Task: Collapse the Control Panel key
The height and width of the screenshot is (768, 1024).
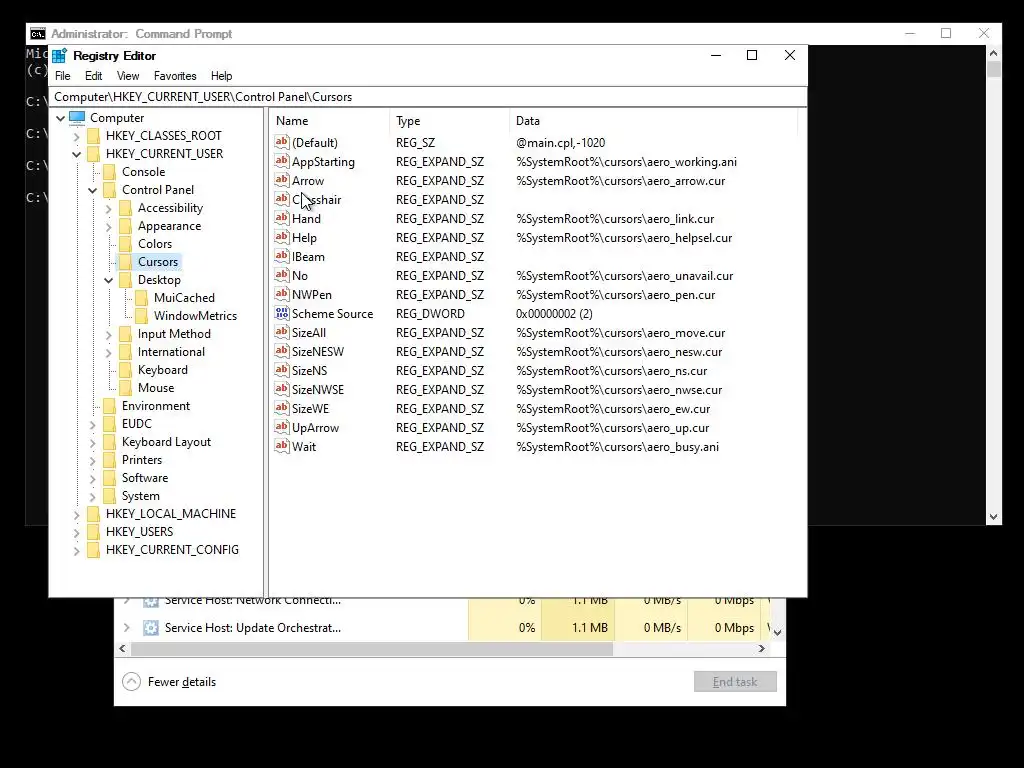Action: click(x=93, y=190)
